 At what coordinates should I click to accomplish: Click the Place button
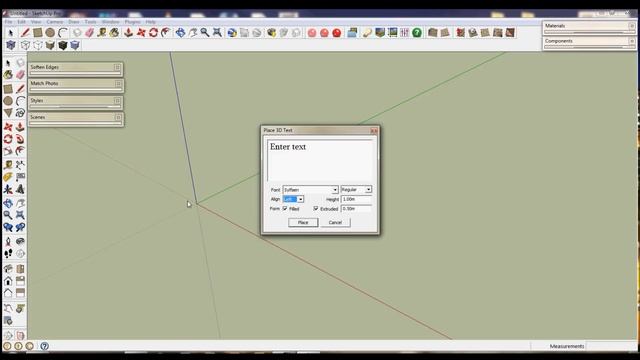point(303,222)
